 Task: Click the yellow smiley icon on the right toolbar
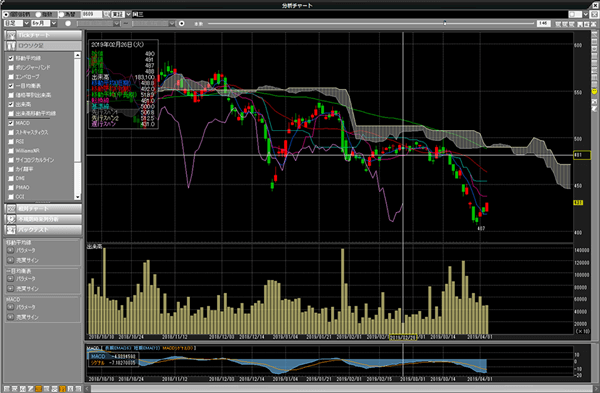[x=594, y=91]
